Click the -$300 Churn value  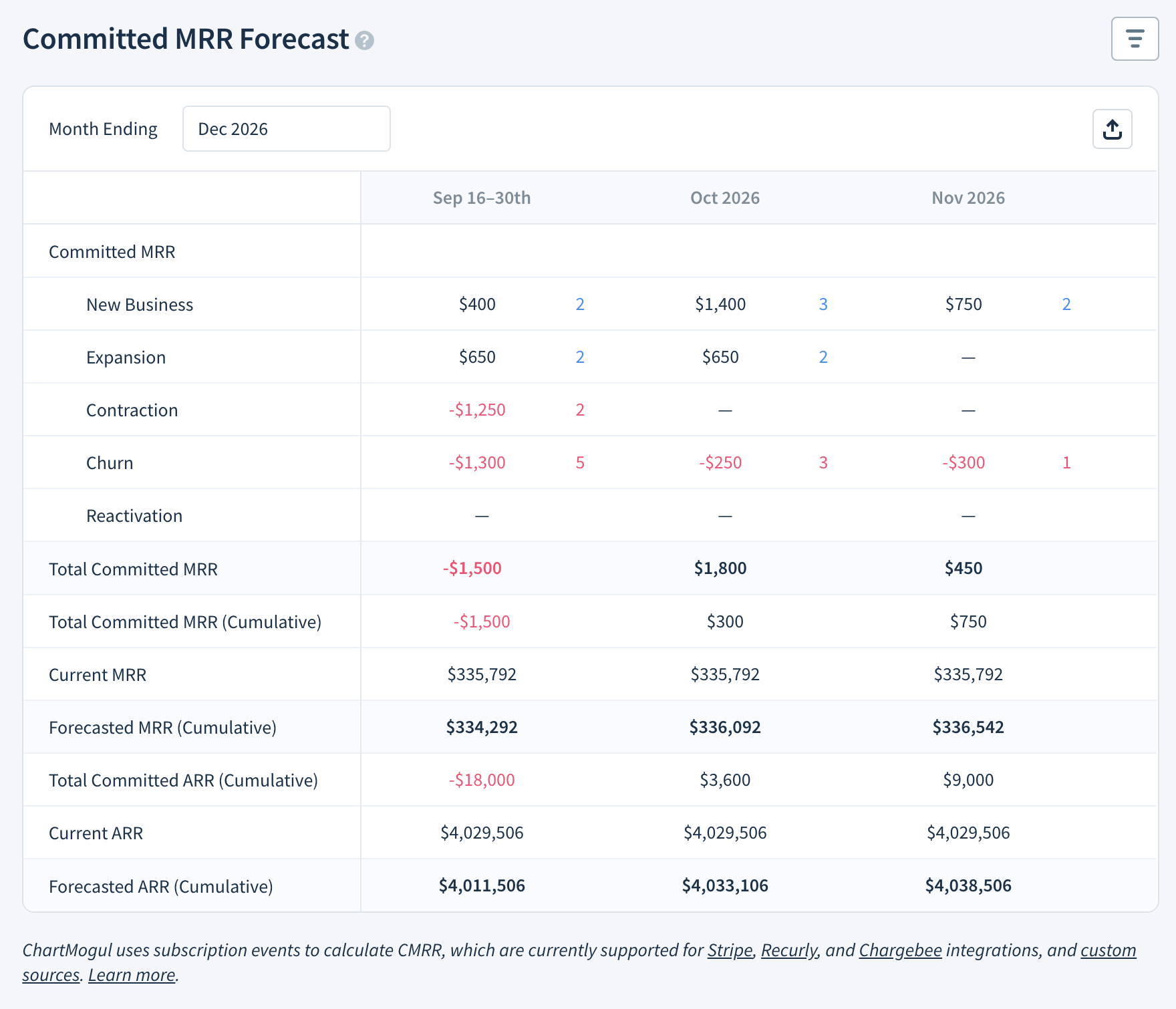coord(964,462)
